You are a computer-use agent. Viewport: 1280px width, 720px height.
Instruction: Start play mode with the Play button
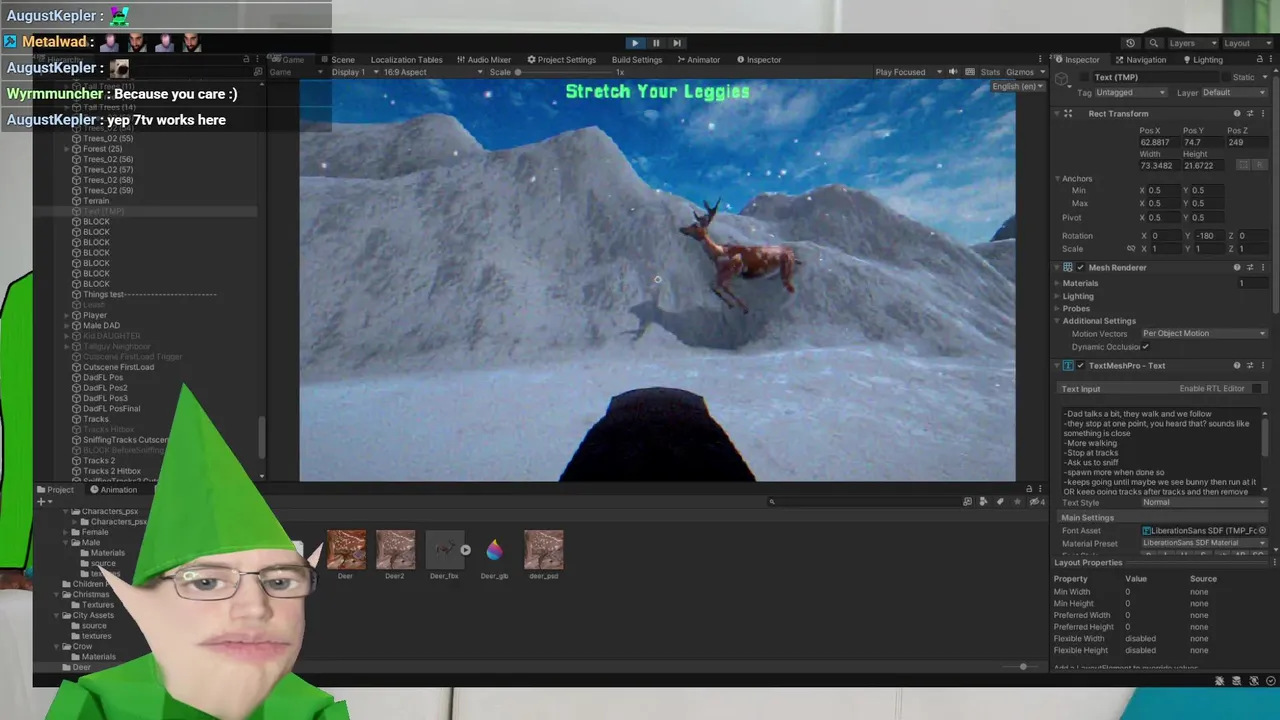(635, 43)
